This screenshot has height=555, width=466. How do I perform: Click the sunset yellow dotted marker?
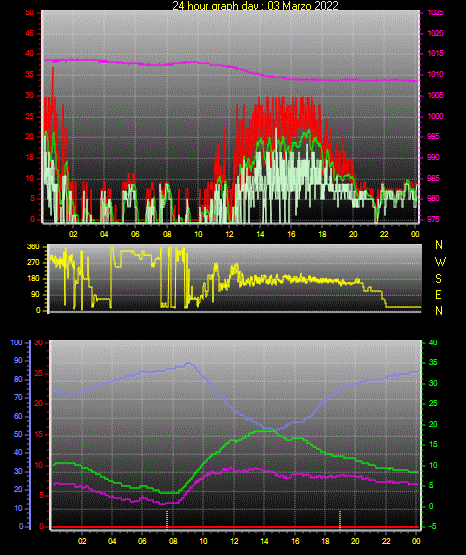click(x=340, y=519)
